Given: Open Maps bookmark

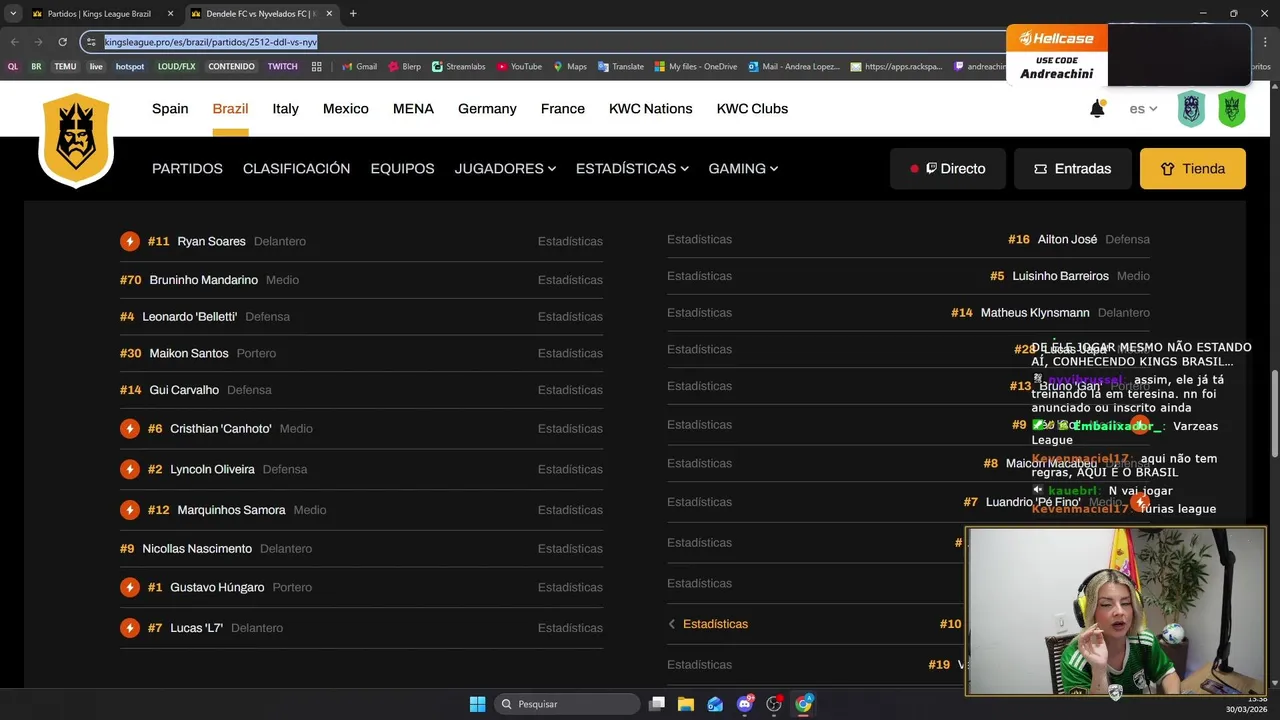Looking at the screenshot, I should point(570,67).
